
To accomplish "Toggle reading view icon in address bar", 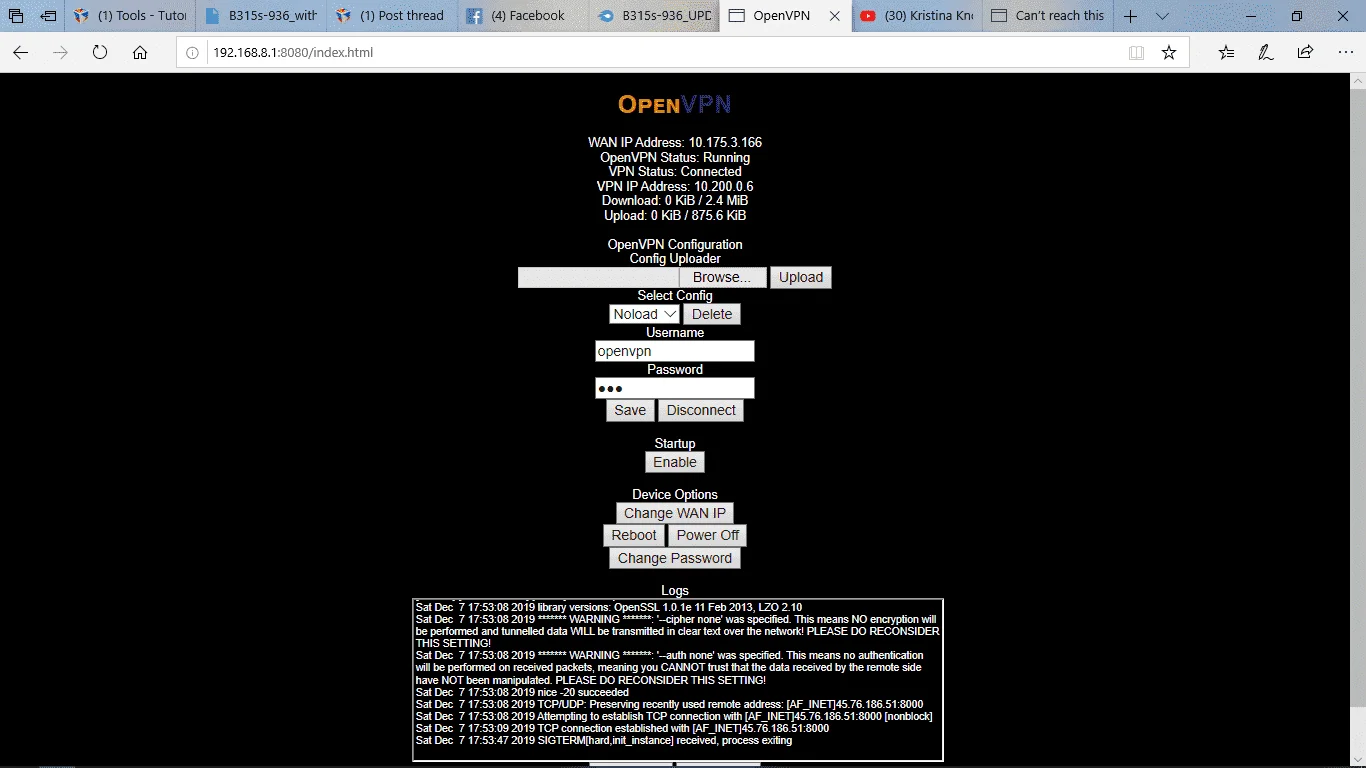I will point(1136,52).
